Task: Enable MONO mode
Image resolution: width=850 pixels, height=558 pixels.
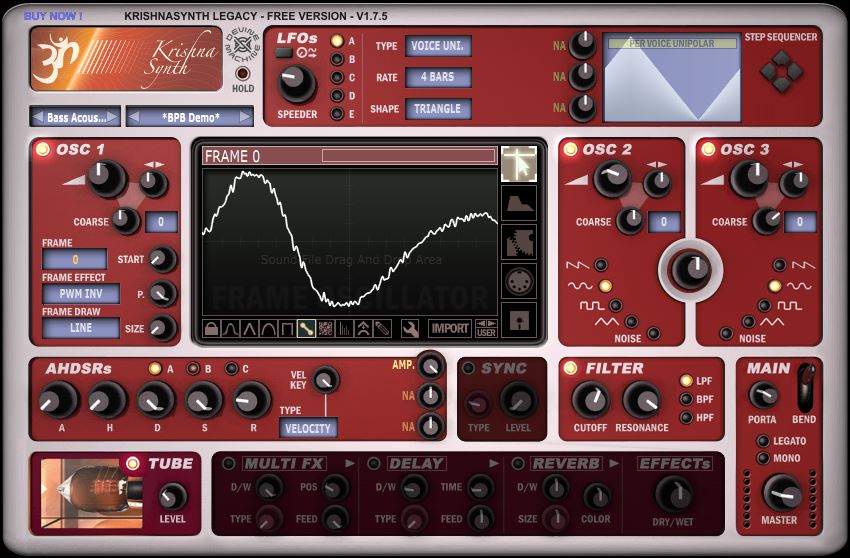Action: 763,458
